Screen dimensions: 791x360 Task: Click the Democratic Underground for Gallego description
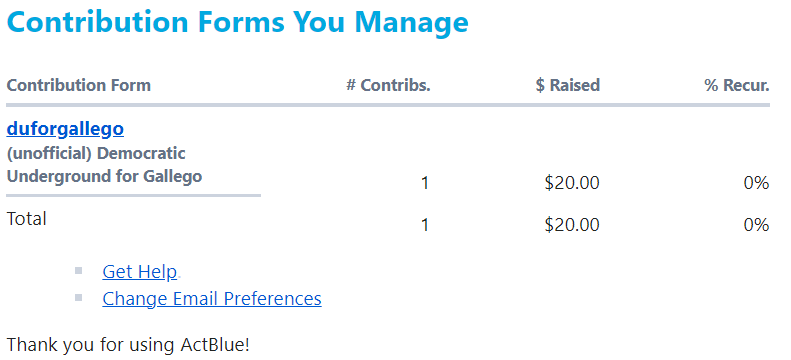pyautogui.click(x=104, y=165)
